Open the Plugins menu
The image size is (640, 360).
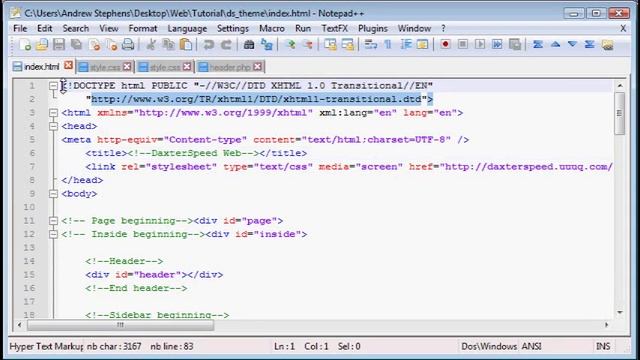[x=373, y=29]
